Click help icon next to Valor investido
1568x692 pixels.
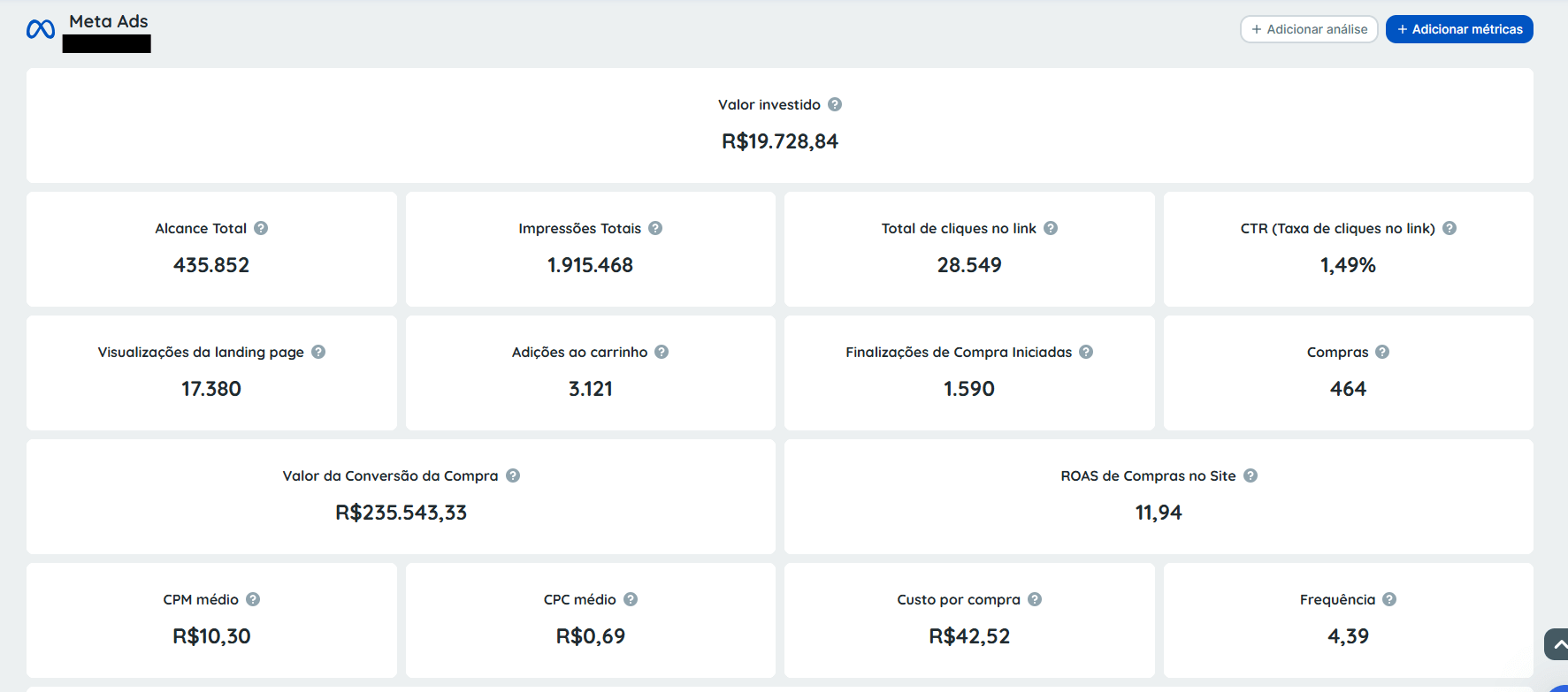click(835, 104)
